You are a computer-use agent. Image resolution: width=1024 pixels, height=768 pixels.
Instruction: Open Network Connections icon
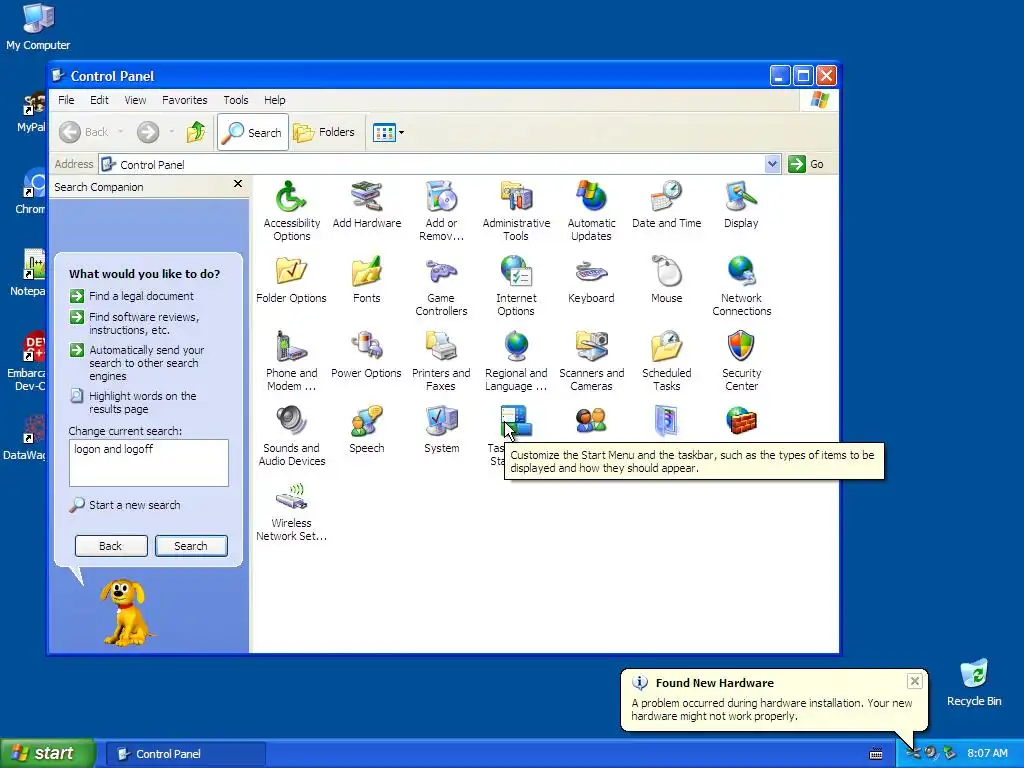(x=741, y=285)
